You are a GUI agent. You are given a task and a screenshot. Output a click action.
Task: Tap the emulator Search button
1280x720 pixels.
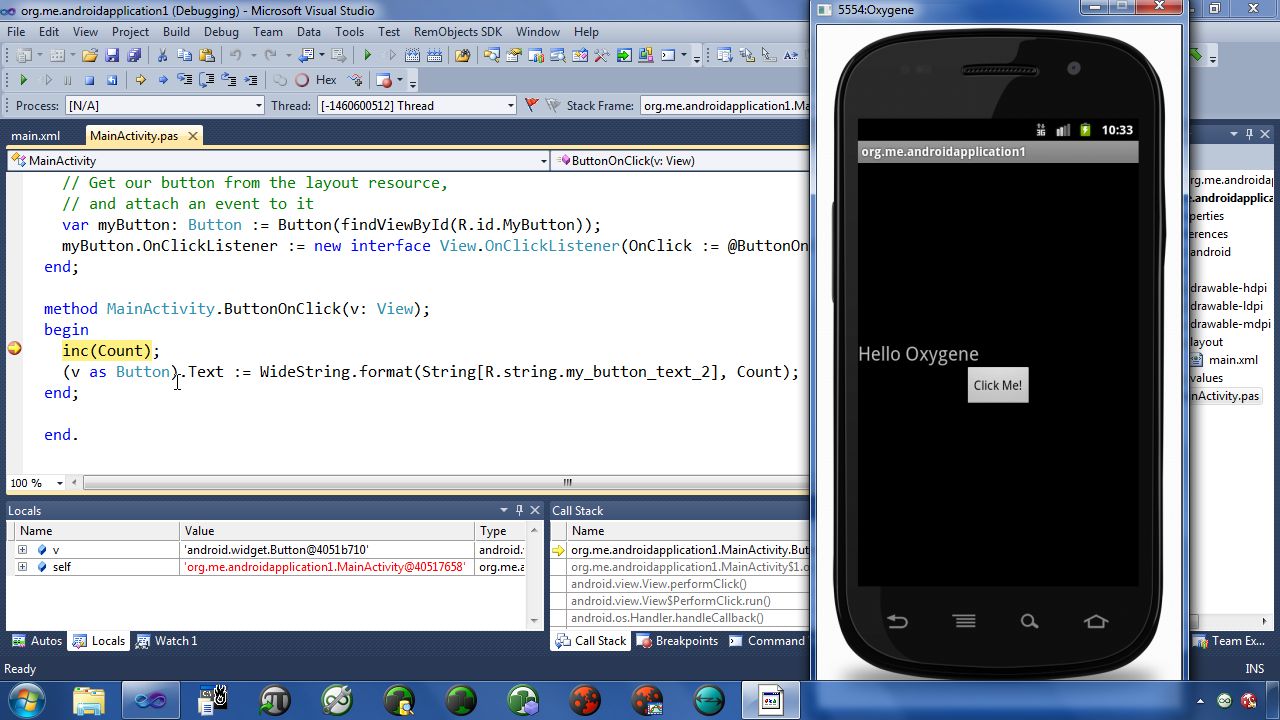[x=1029, y=622]
